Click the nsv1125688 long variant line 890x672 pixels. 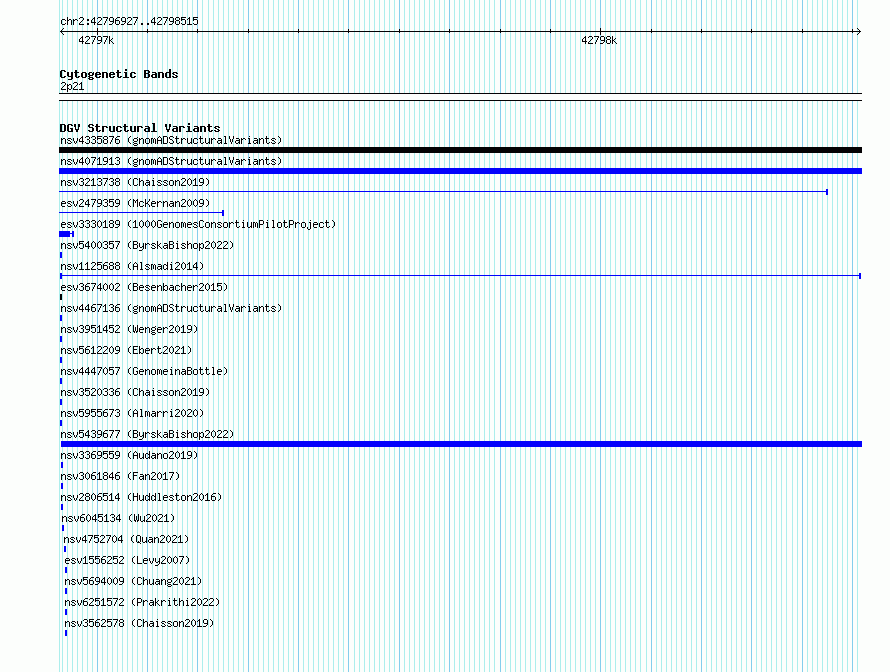click(460, 276)
